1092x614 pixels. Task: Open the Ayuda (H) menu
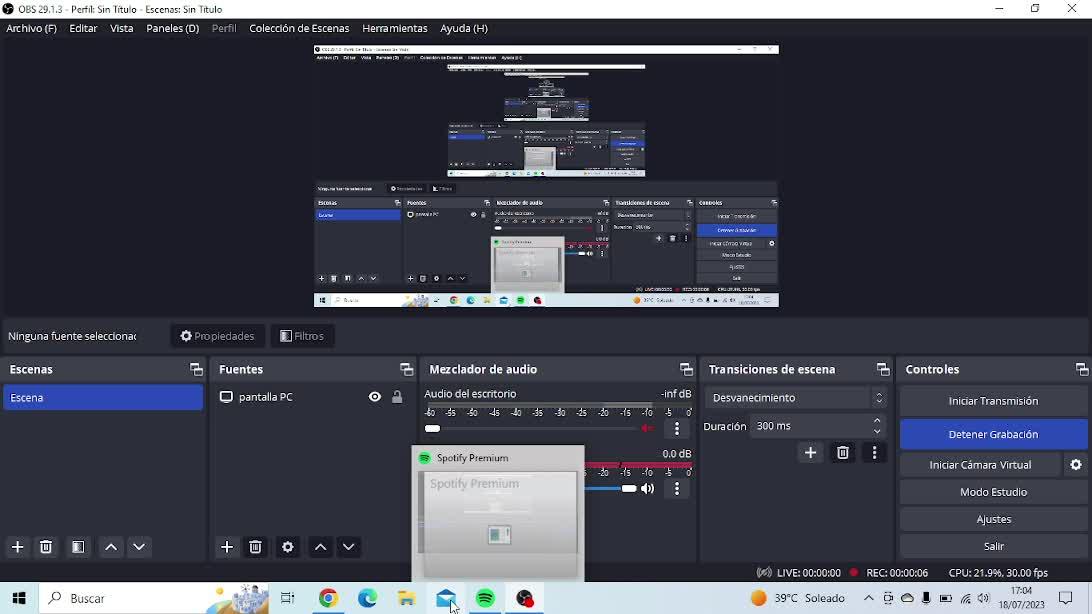[464, 29]
